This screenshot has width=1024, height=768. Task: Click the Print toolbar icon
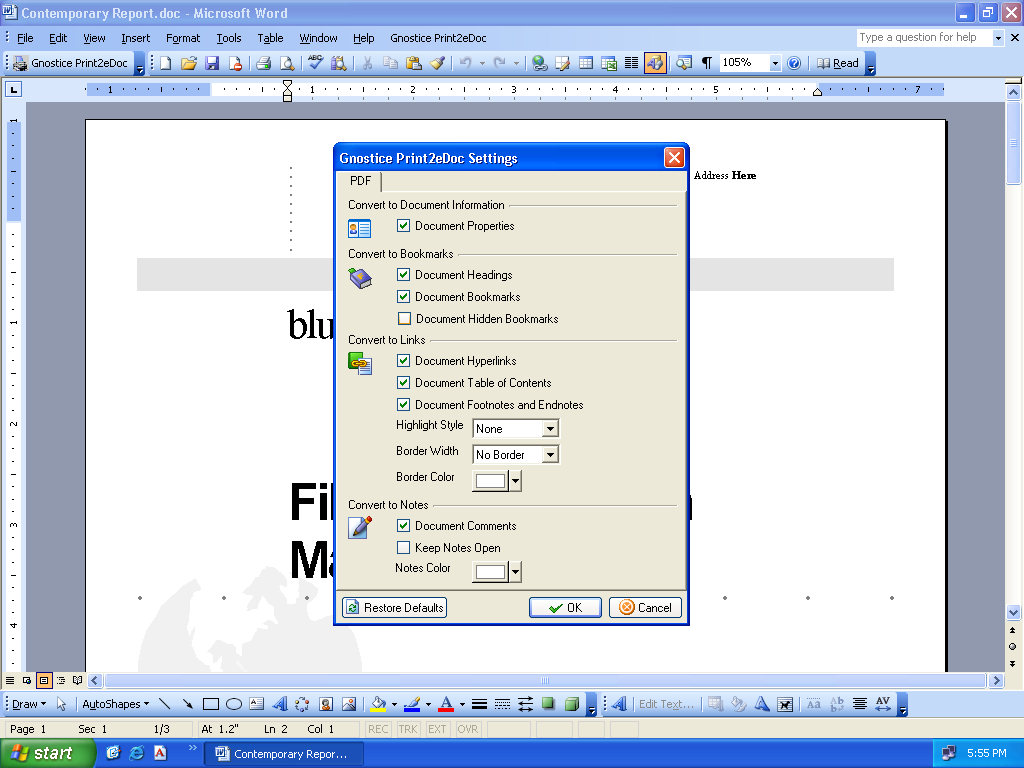263,63
